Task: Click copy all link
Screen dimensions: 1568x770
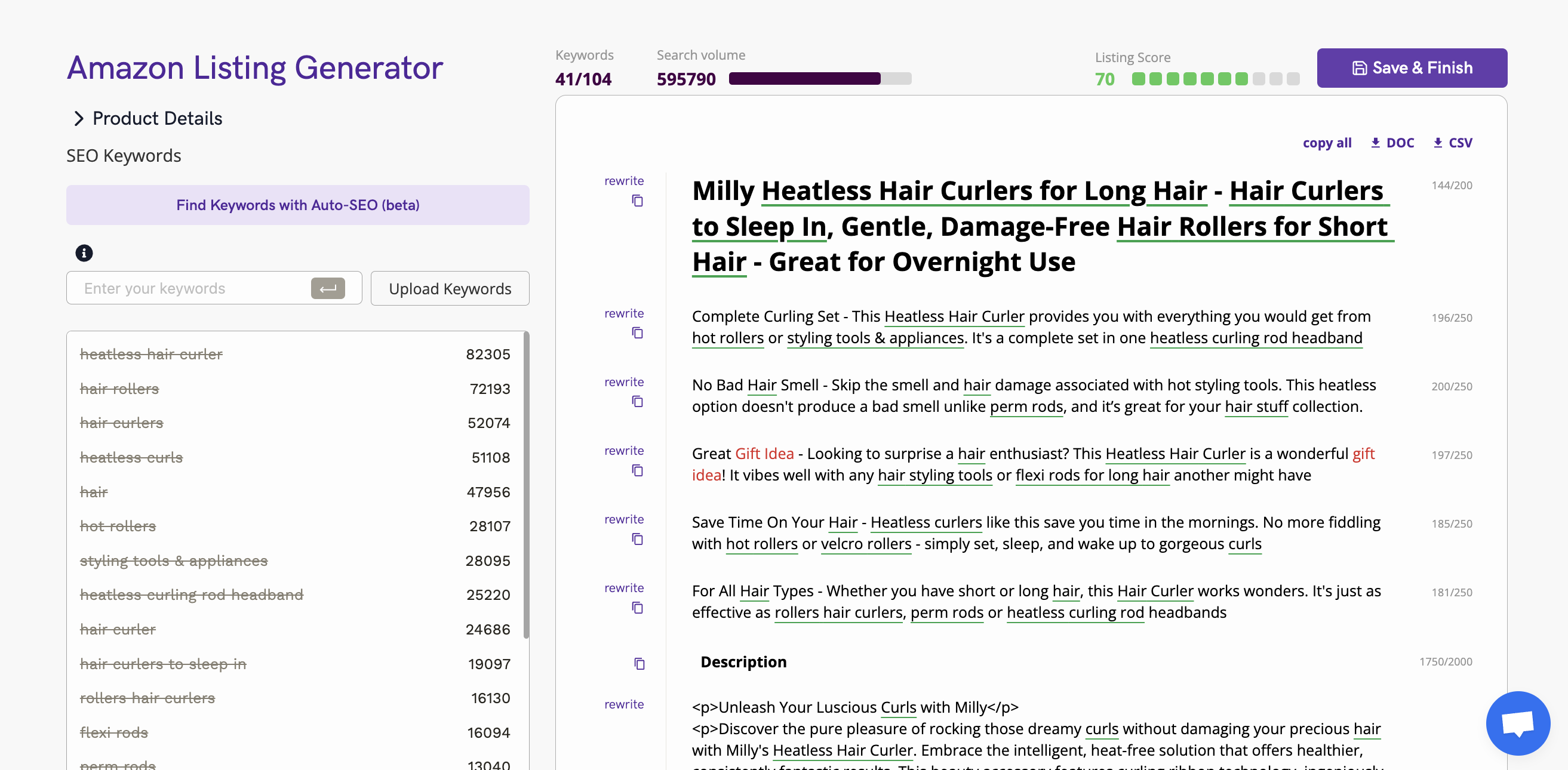Action: 1326,143
